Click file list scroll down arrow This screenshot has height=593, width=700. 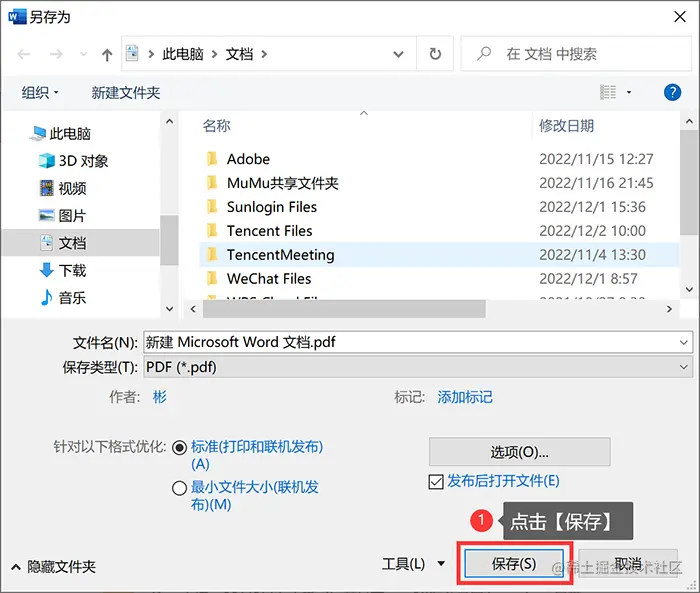[x=689, y=289]
